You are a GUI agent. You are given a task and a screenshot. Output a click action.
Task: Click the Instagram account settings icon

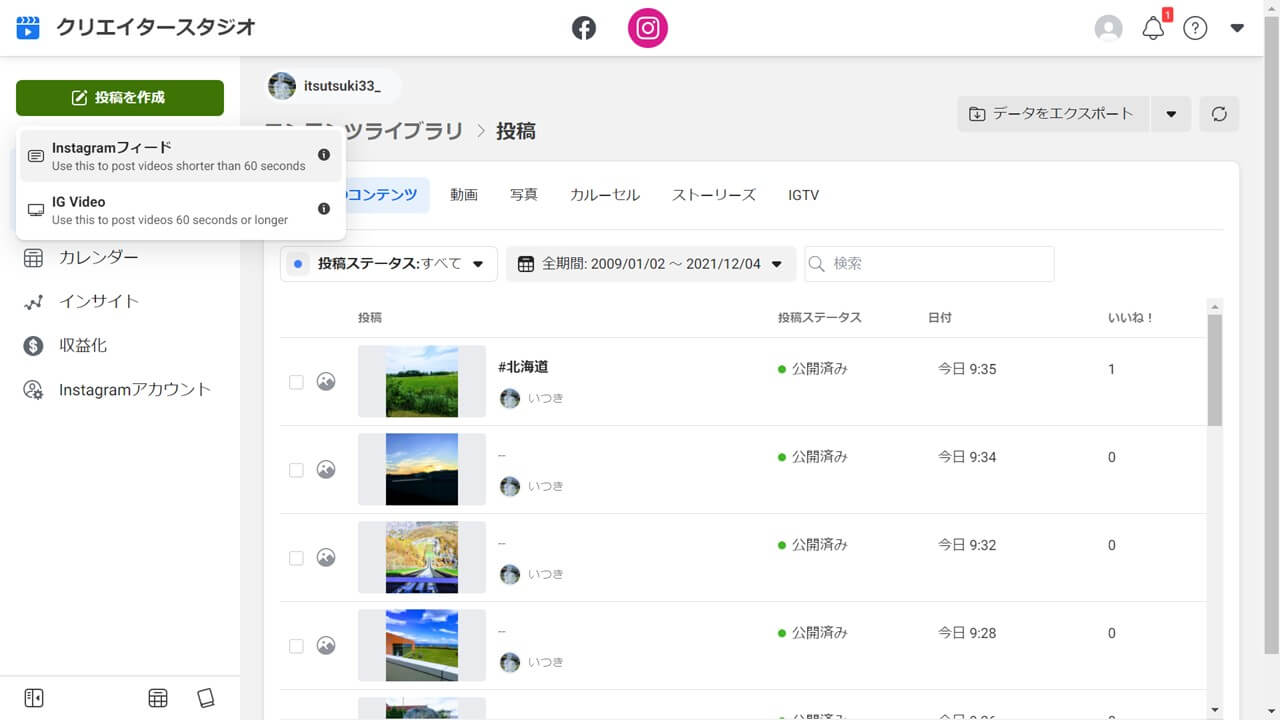(33, 389)
